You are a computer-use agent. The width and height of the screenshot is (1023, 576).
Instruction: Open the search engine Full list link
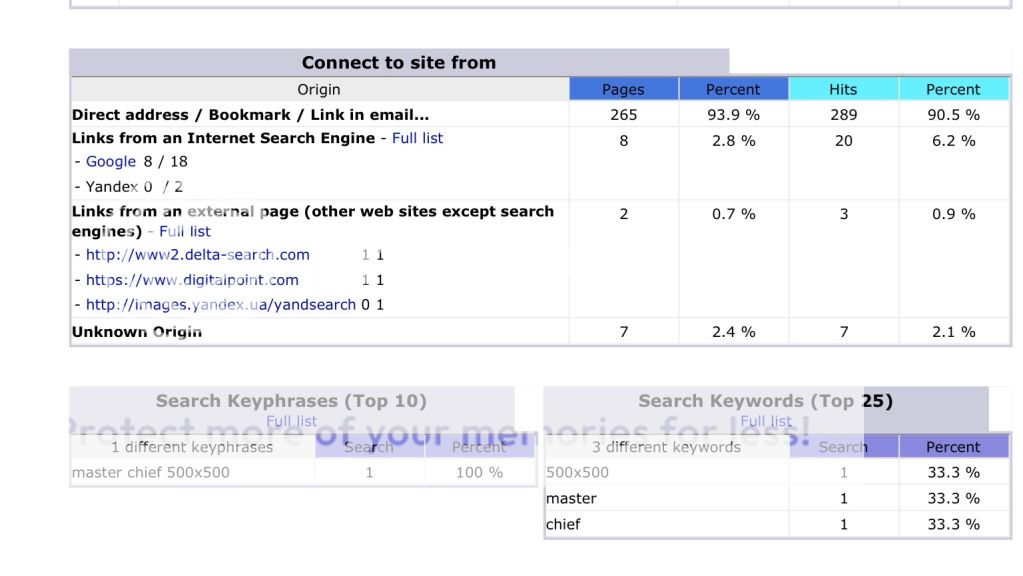417,138
